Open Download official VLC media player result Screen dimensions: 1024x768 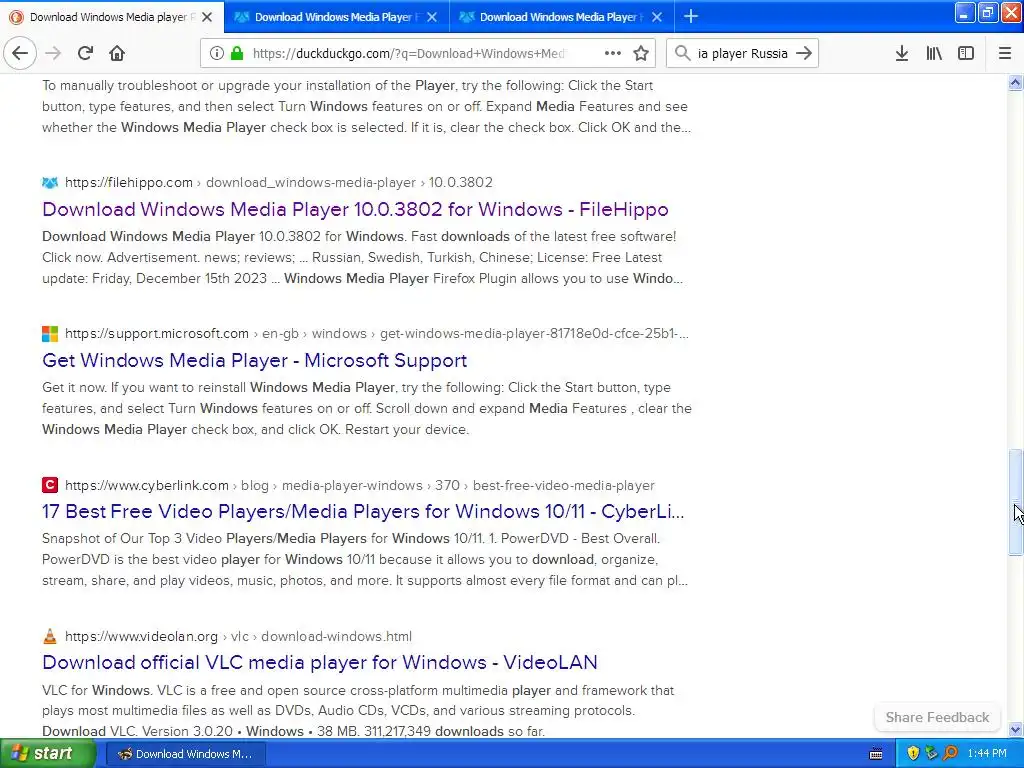320,662
